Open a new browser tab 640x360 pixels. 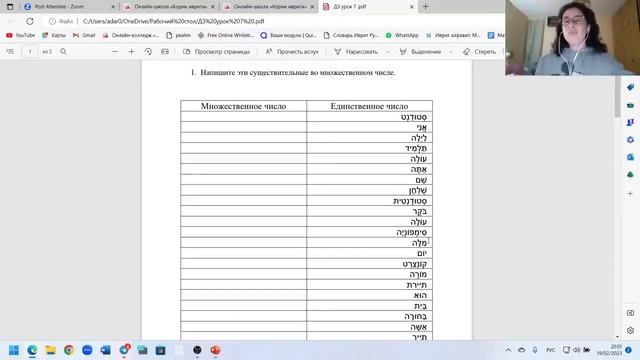pyautogui.click(x=425, y=7)
